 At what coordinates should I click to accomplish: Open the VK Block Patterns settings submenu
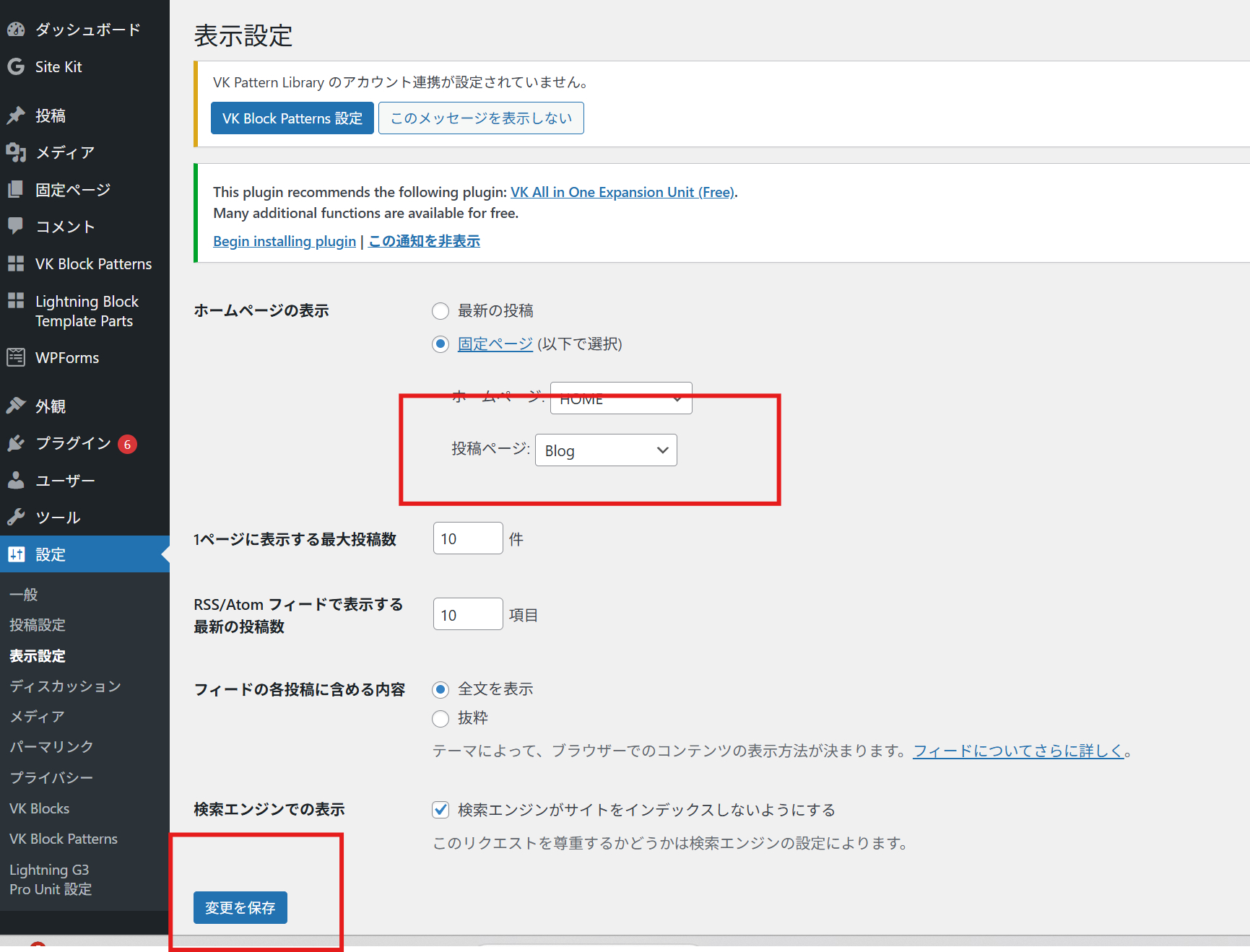tap(64, 839)
